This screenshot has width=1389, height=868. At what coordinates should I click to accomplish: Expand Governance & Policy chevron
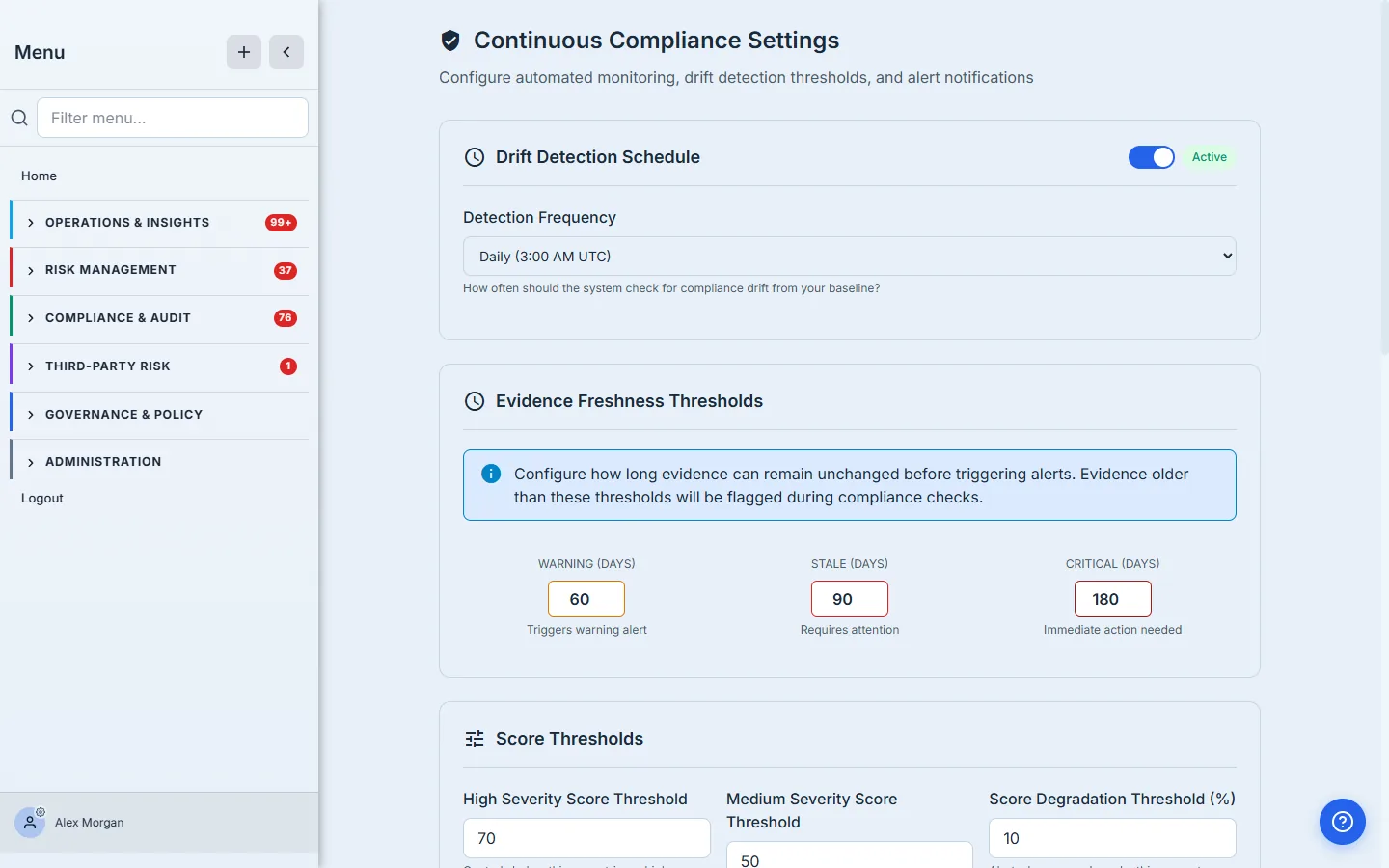31,415
